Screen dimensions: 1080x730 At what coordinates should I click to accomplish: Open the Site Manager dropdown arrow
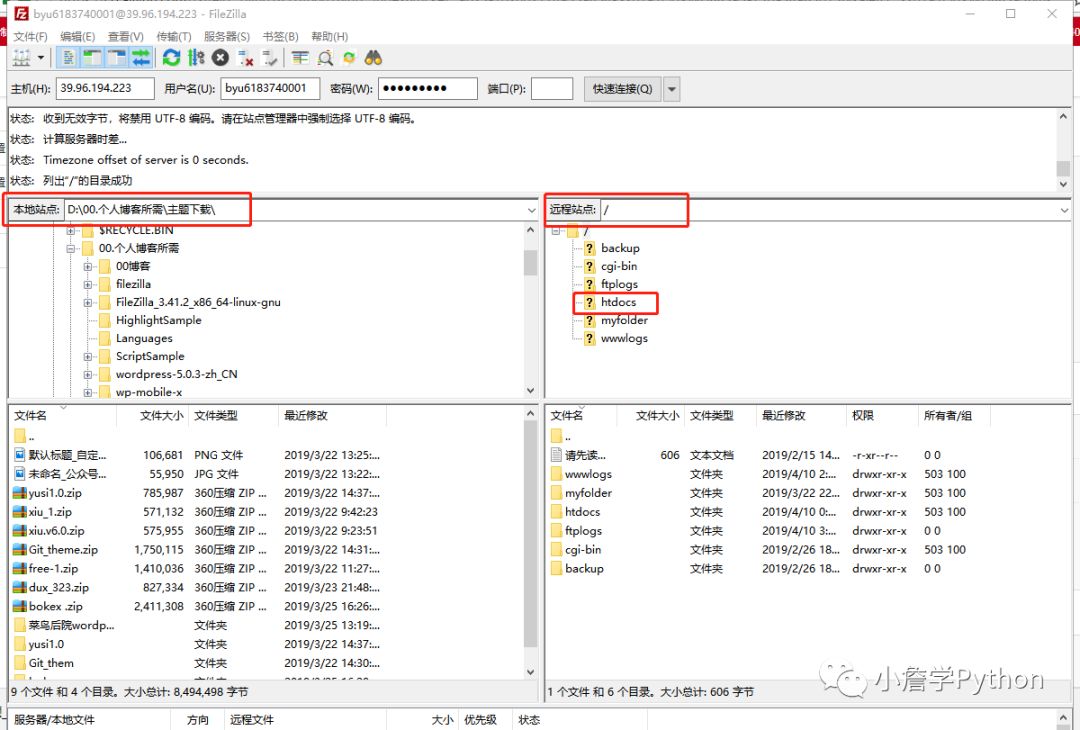point(40,58)
